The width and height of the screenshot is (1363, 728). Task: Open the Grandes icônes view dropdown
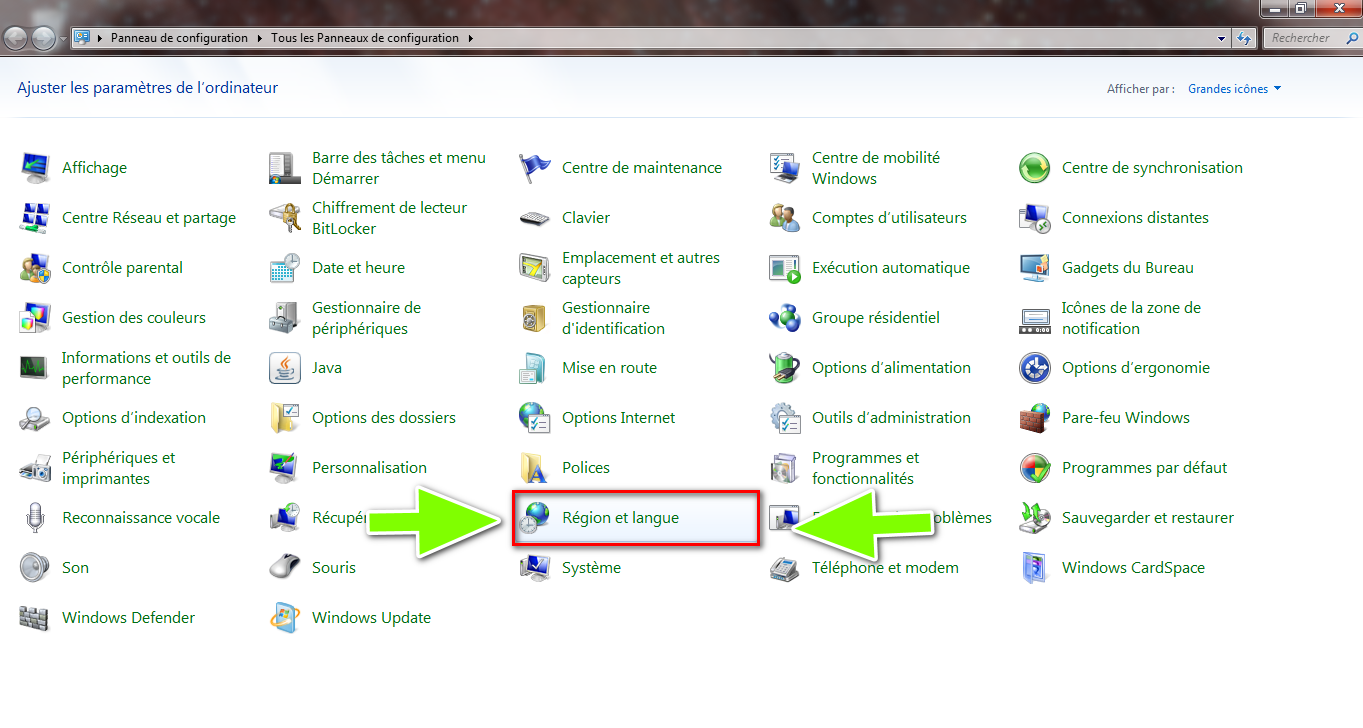coord(1235,89)
